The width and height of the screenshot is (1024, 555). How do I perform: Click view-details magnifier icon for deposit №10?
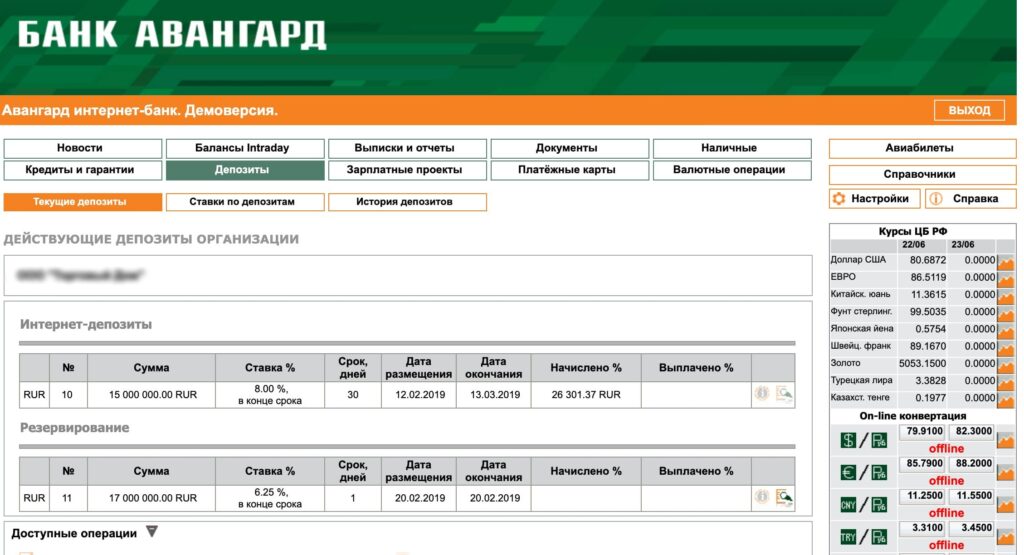coord(784,394)
